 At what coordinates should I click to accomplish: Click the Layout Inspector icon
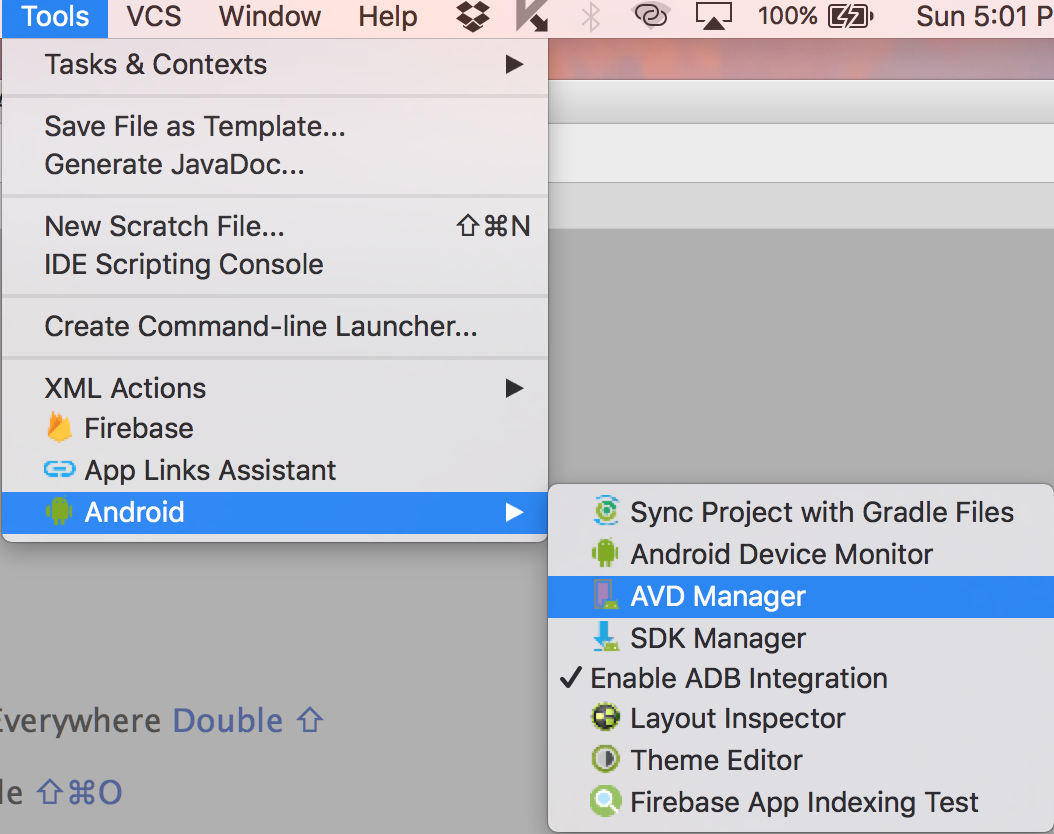tap(606, 717)
